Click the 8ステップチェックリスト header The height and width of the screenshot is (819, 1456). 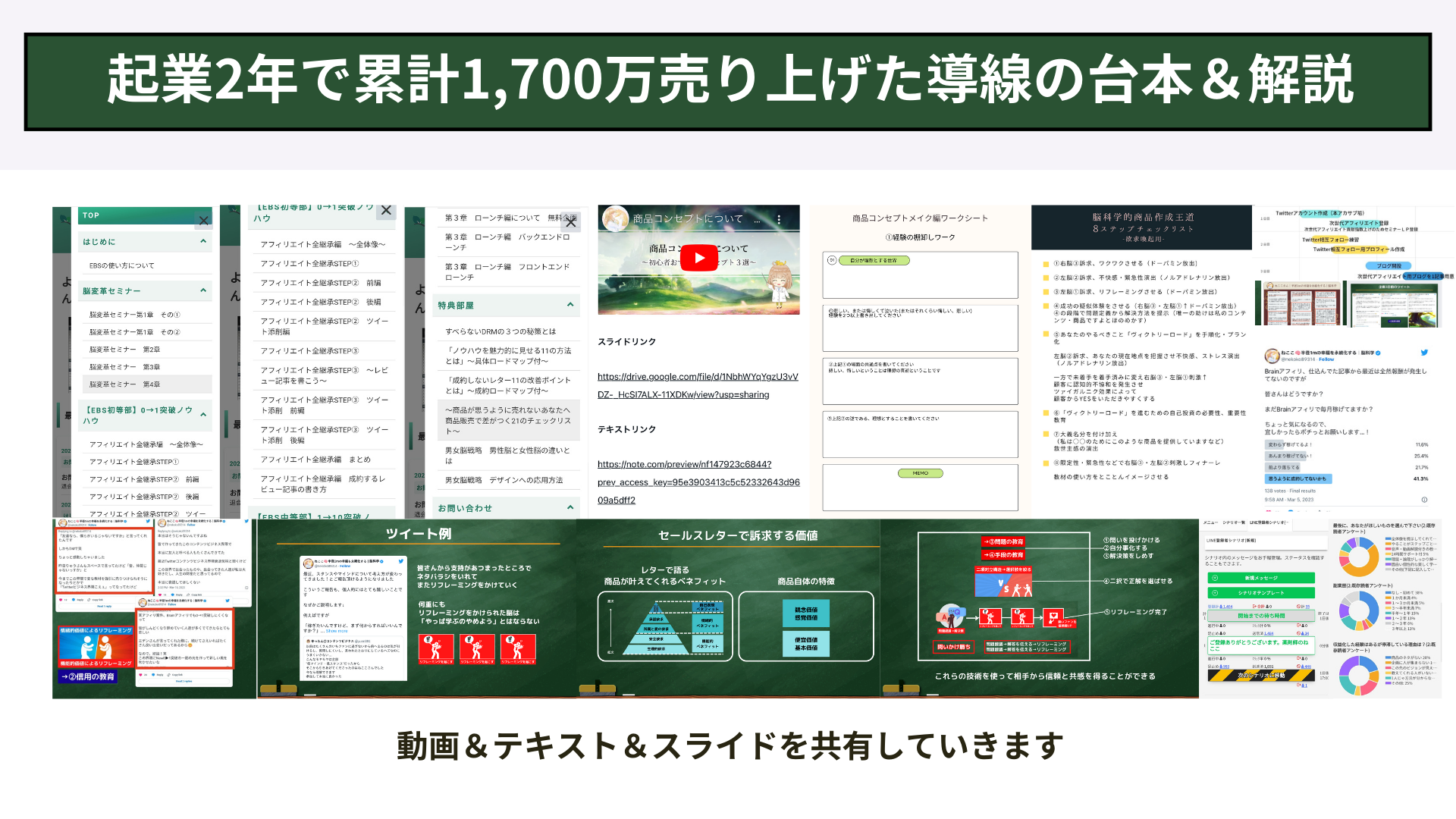[x=1142, y=227]
